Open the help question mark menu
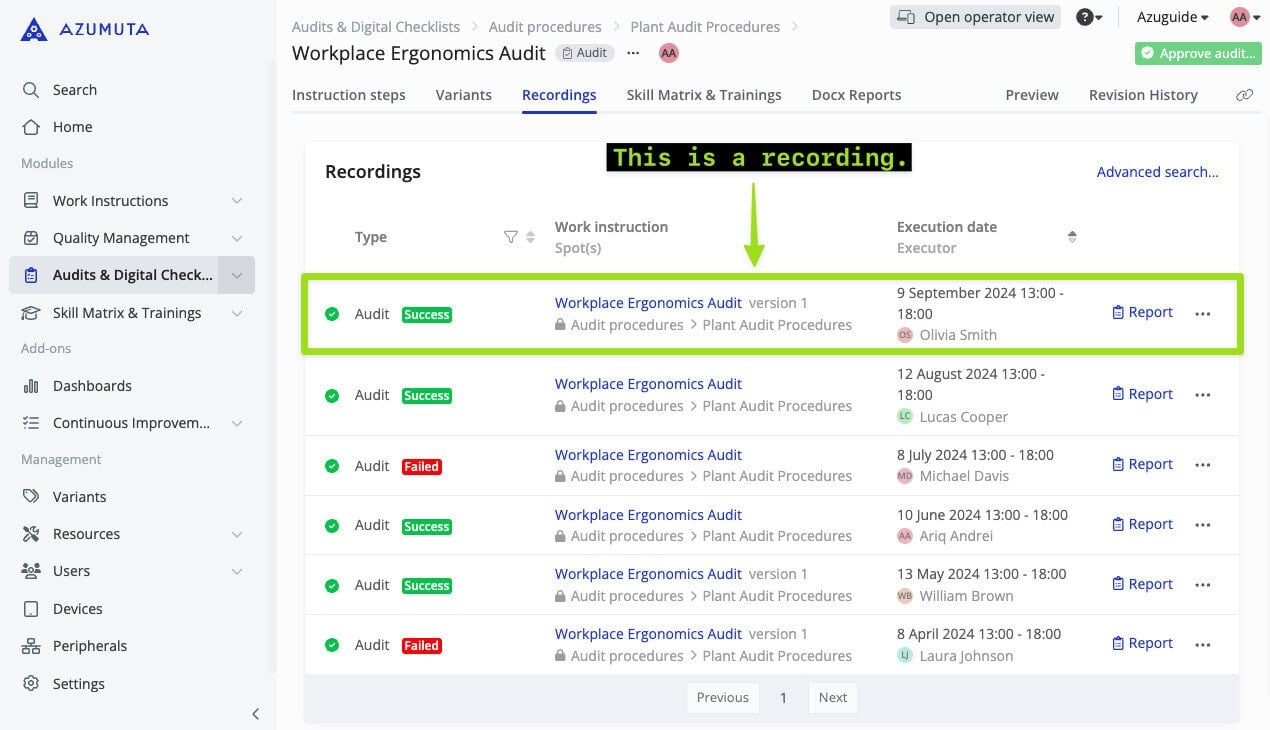This screenshot has width=1270, height=730. pyautogui.click(x=1089, y=17)
